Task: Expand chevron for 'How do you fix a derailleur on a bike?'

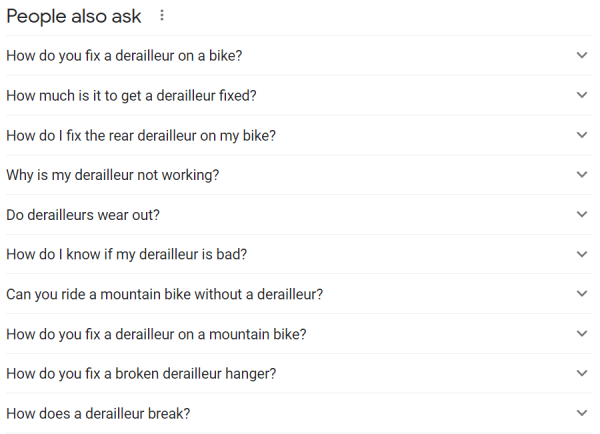Action: [582, 56]
